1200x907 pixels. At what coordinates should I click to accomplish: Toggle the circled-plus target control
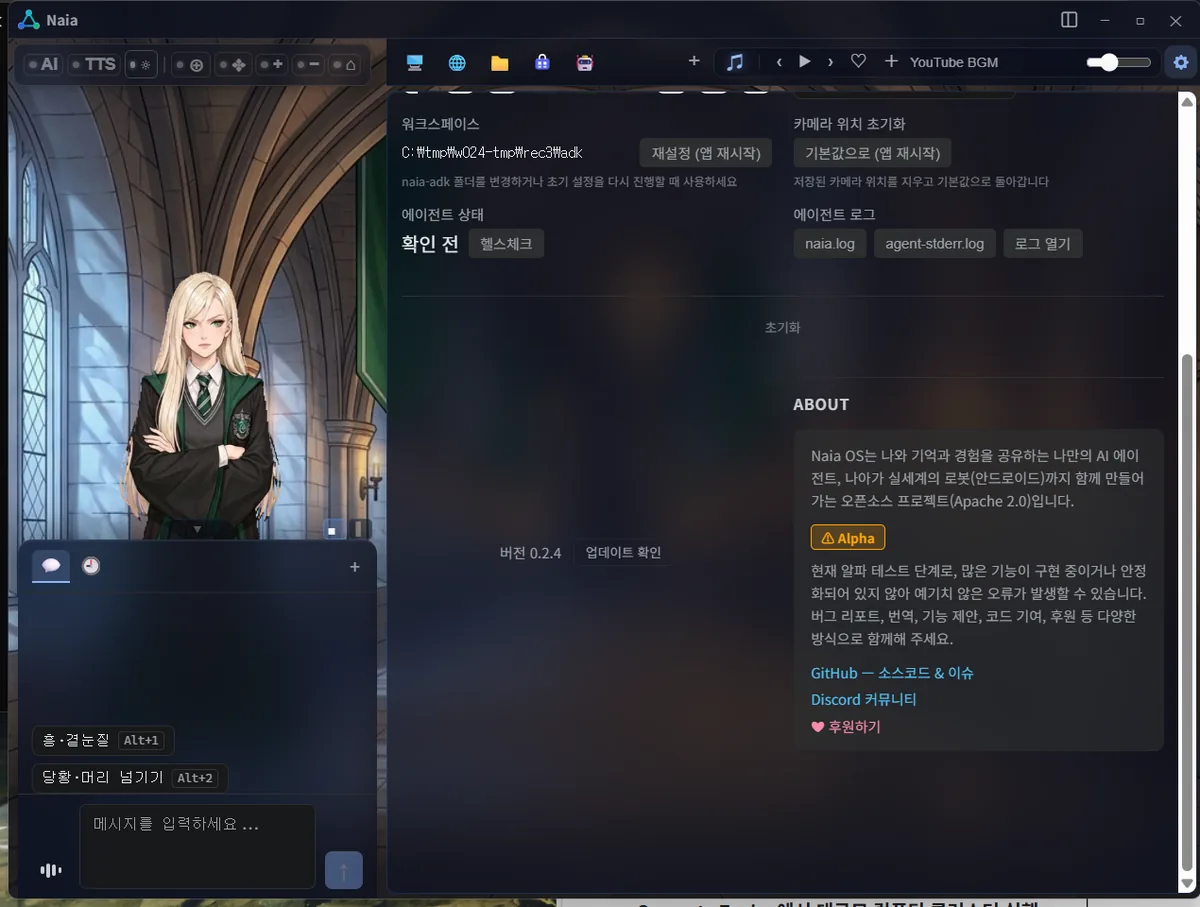(x=190, y=65)
